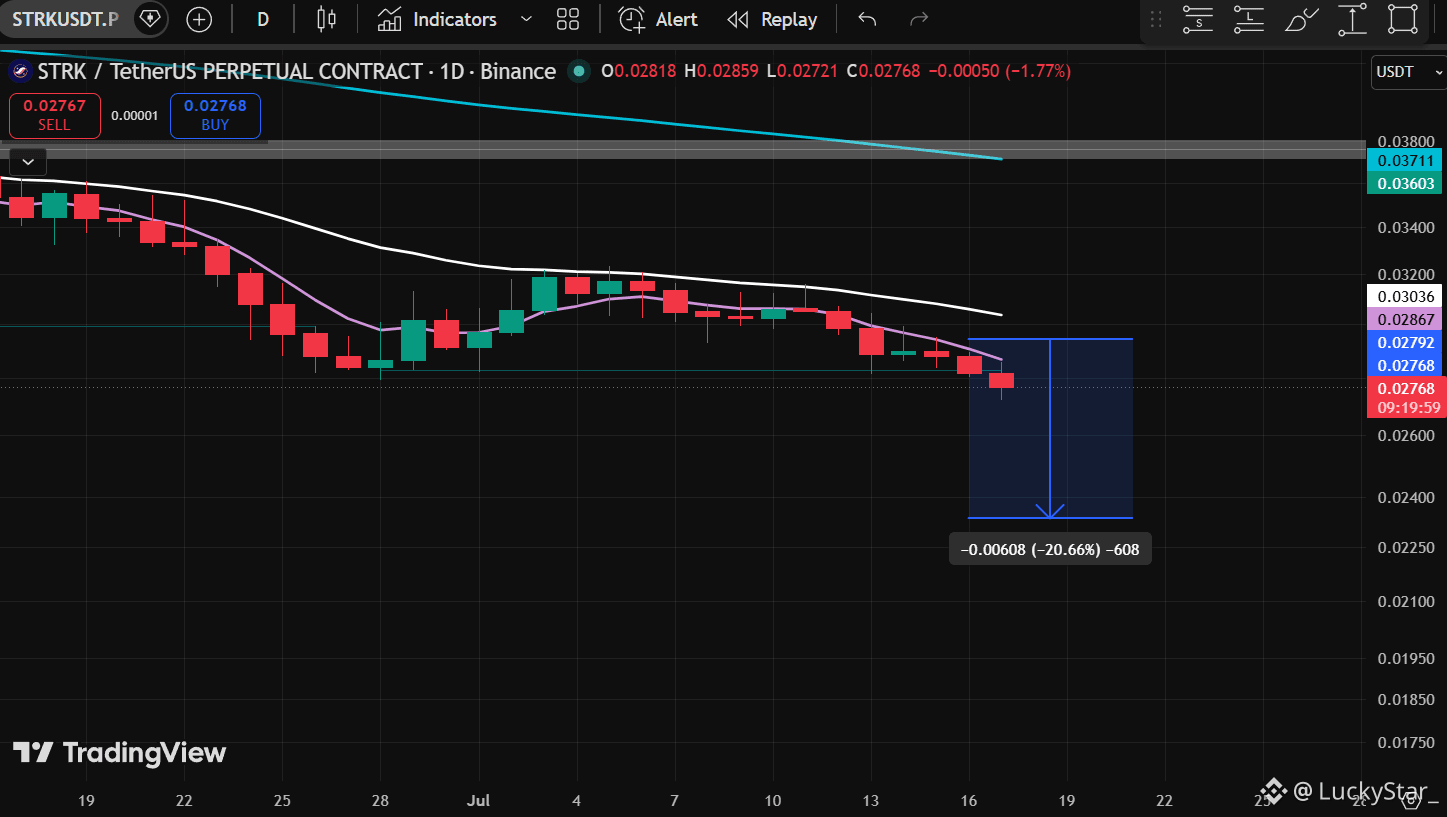Click the 0.03036 white price label
This screenshot has width=1447, height=817.
1406,296
